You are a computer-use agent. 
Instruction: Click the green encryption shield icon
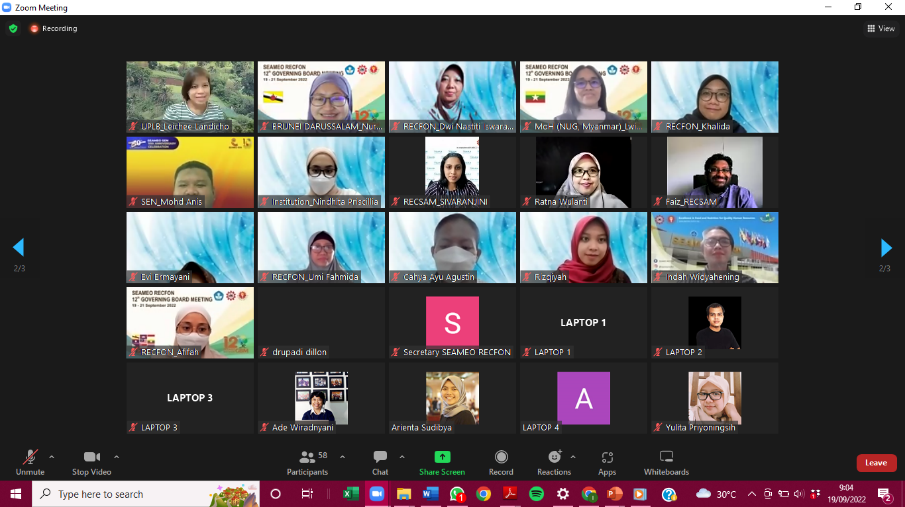(13, 29)
